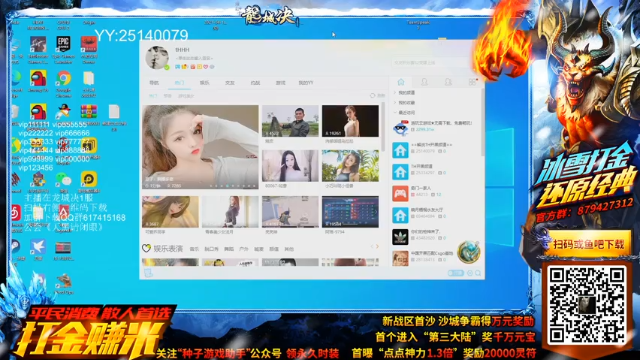Click the pill-shaped switch in YY's bottom bar
Image resolution: width=640 pixels, height=360 pixels.
[456, 273]
